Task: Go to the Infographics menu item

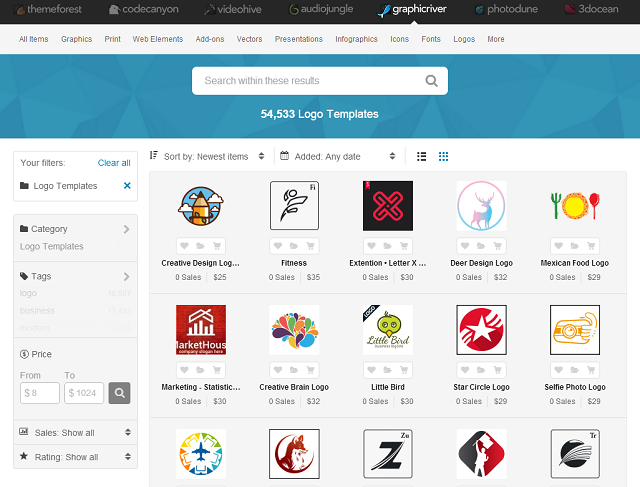Action: point(356,39)
